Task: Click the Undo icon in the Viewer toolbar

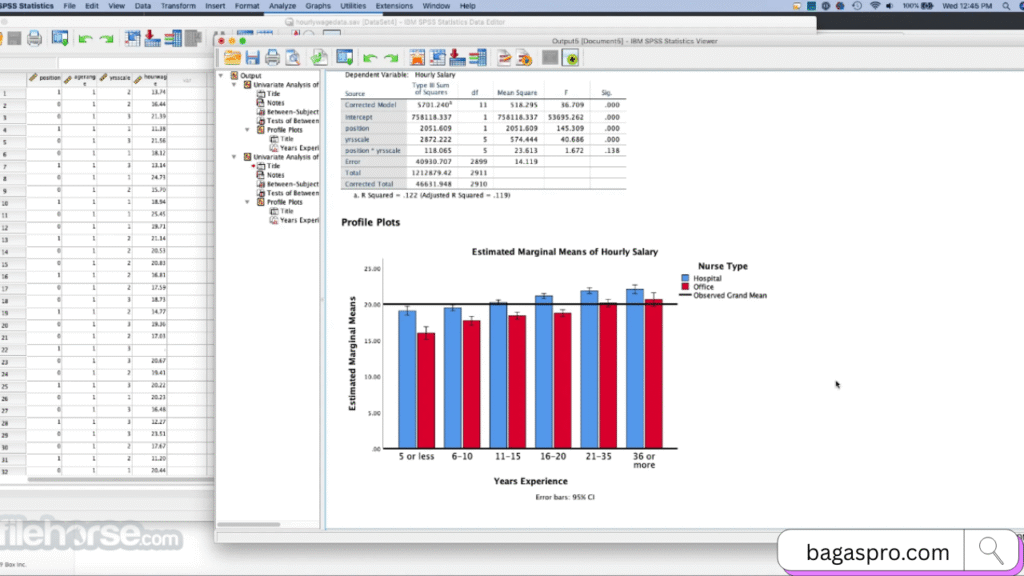Action: click(x=368, y=57)
